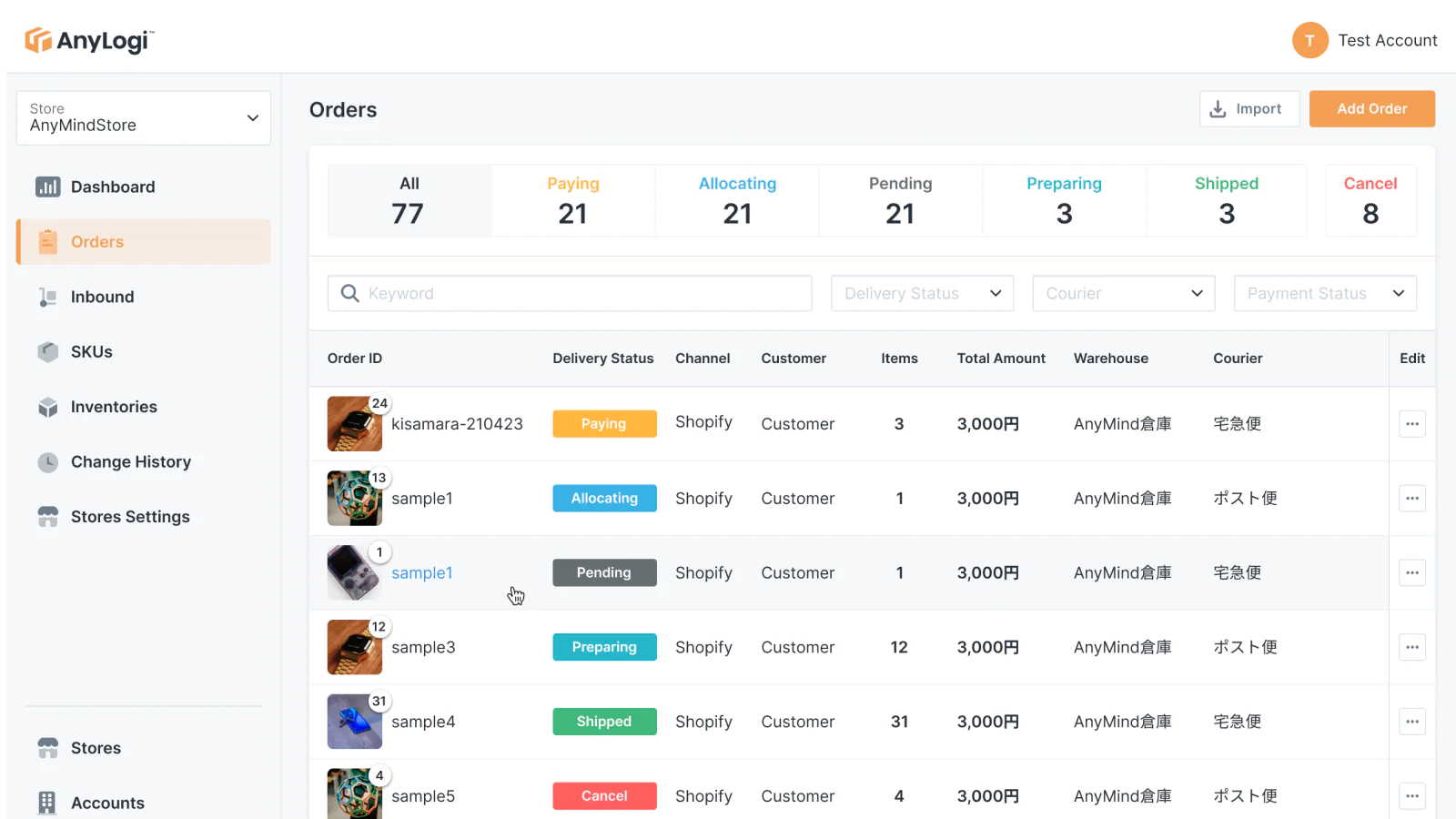The image size is (1456, 819).
Task: Open SKUs via its cube icon
Action: (x=47, y=352)
